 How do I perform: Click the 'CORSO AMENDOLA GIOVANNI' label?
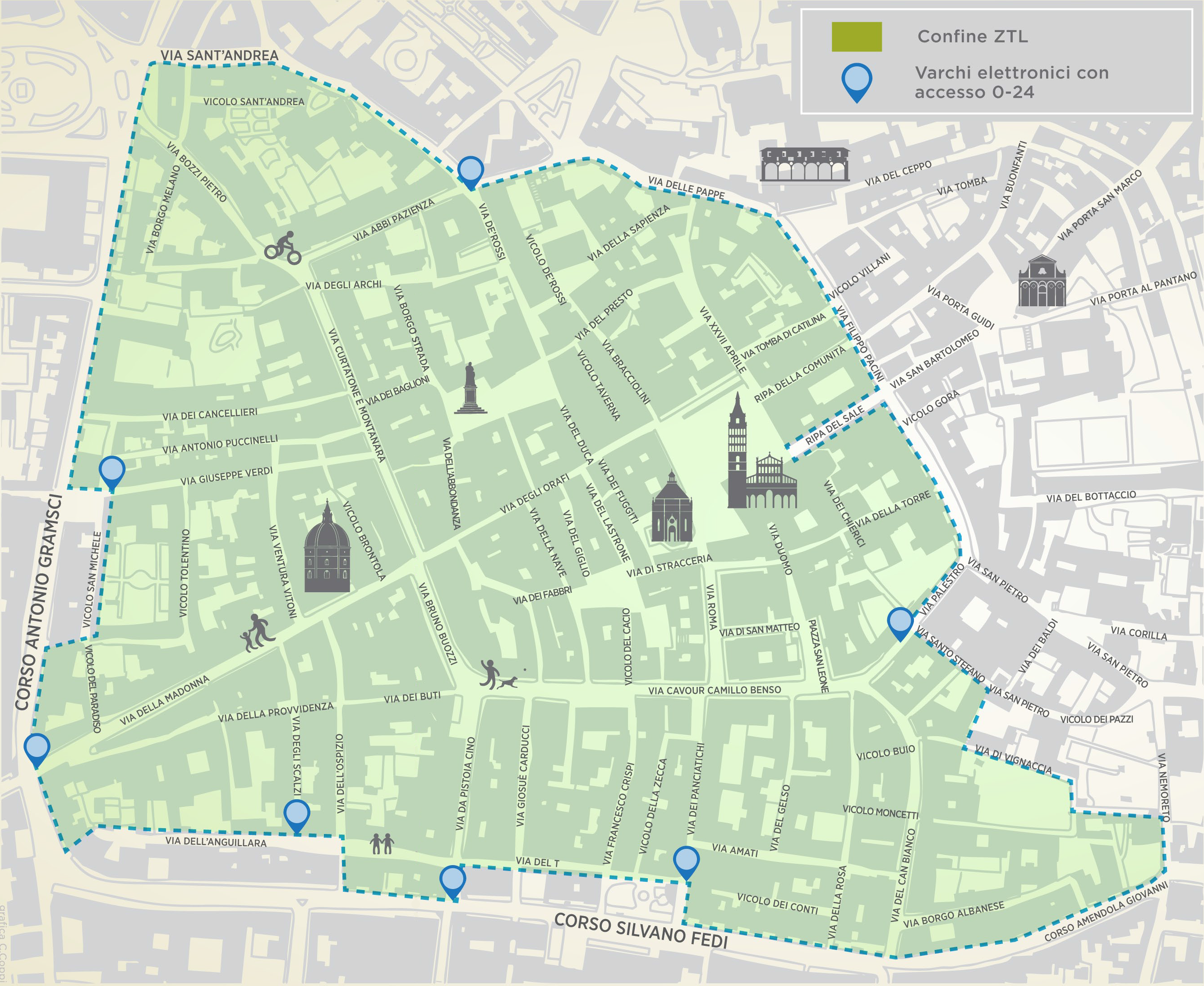1106,911
